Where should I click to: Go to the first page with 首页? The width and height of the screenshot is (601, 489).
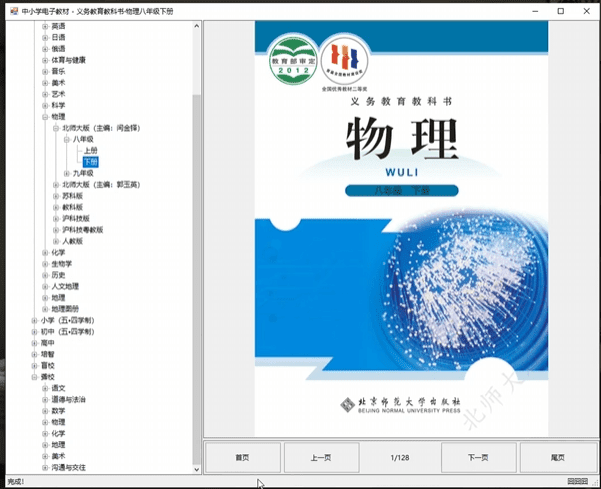[x=242, y=457]
